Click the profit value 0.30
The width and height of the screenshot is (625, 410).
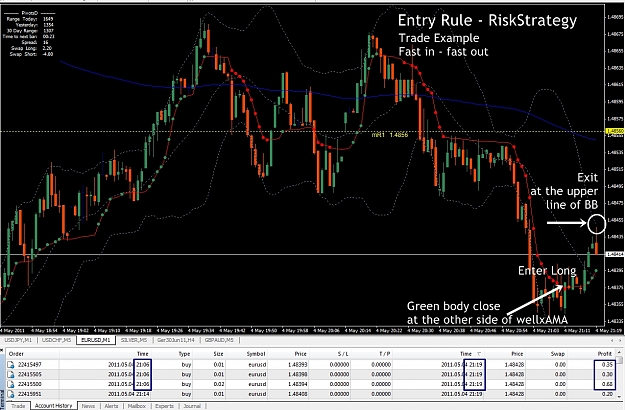tap(607, 375)
